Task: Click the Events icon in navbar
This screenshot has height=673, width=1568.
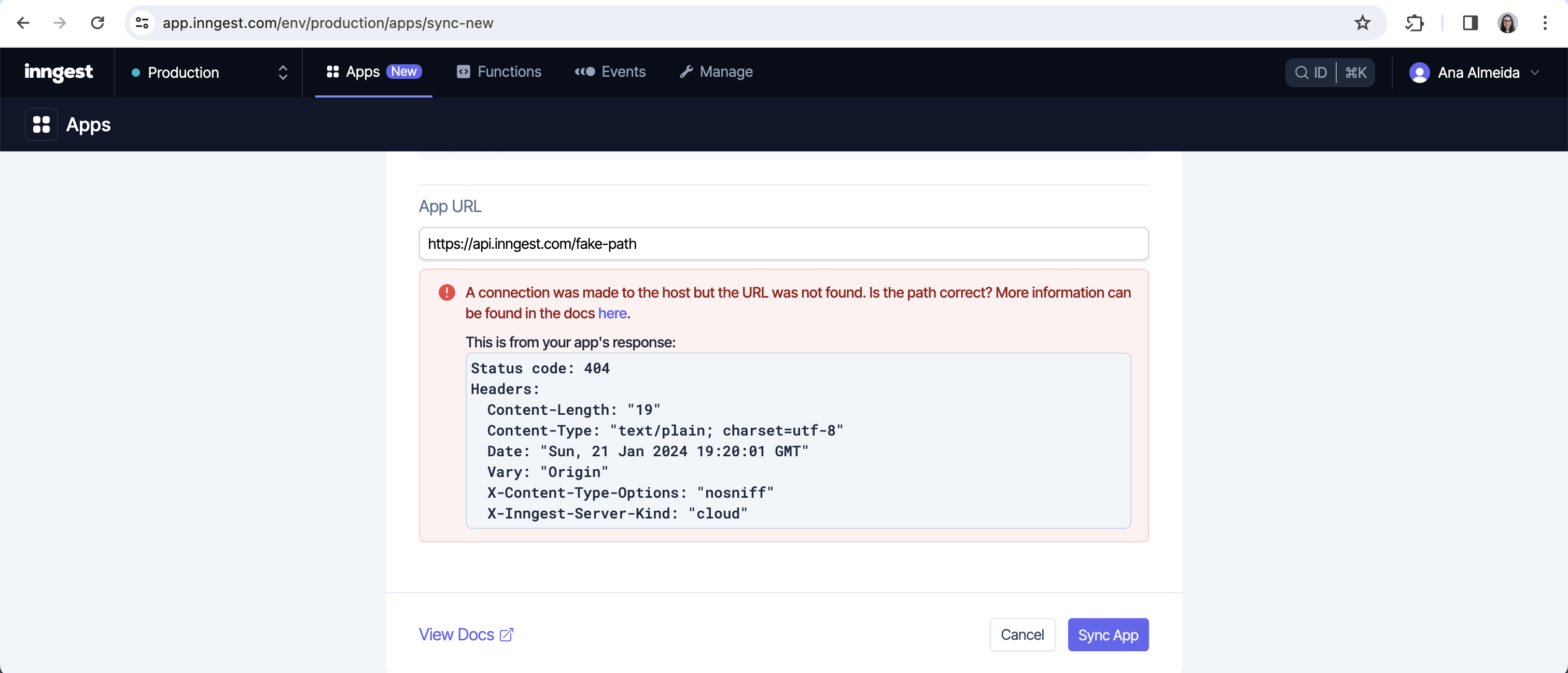Action: 584,71
